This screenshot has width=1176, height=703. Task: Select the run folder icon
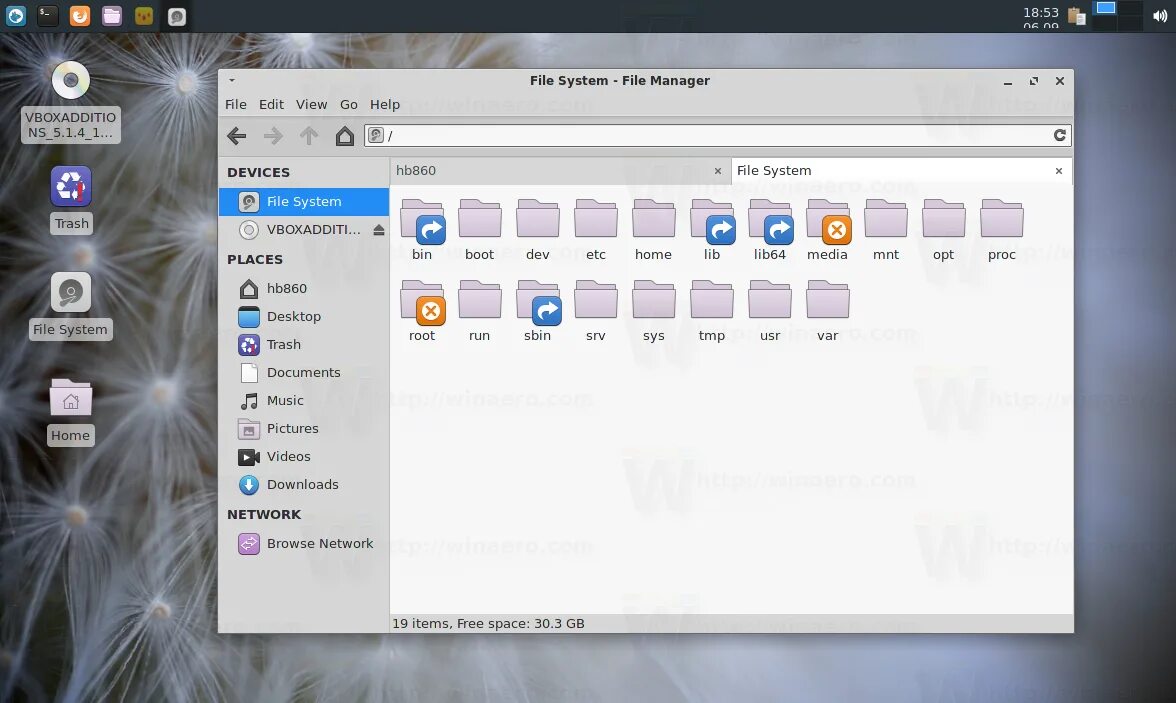coord(479,300)
